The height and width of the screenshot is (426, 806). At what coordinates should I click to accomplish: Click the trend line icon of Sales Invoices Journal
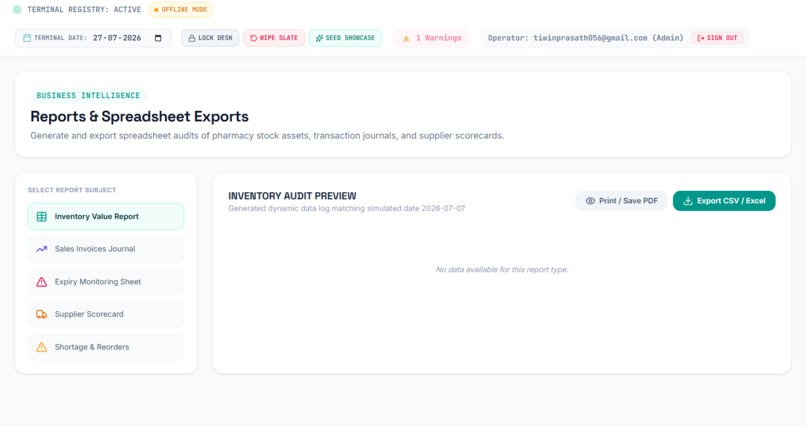(42, 249)
